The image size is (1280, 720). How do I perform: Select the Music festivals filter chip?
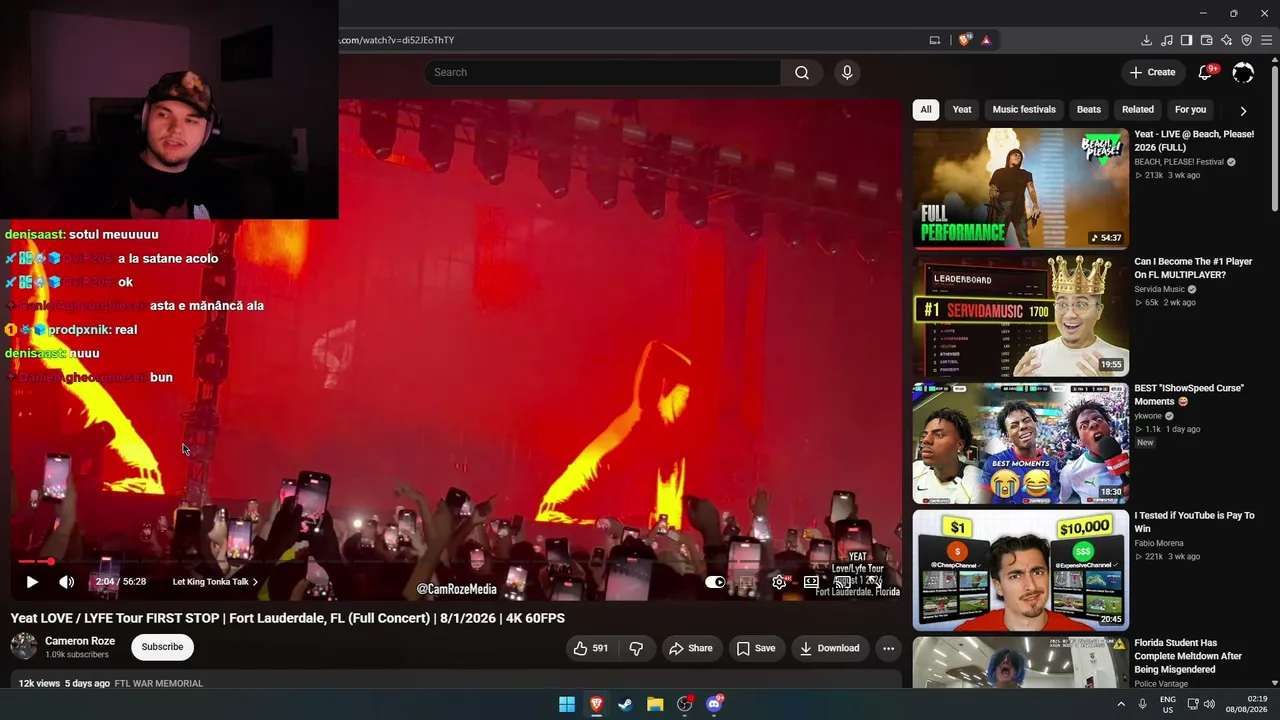[1024, 110]
